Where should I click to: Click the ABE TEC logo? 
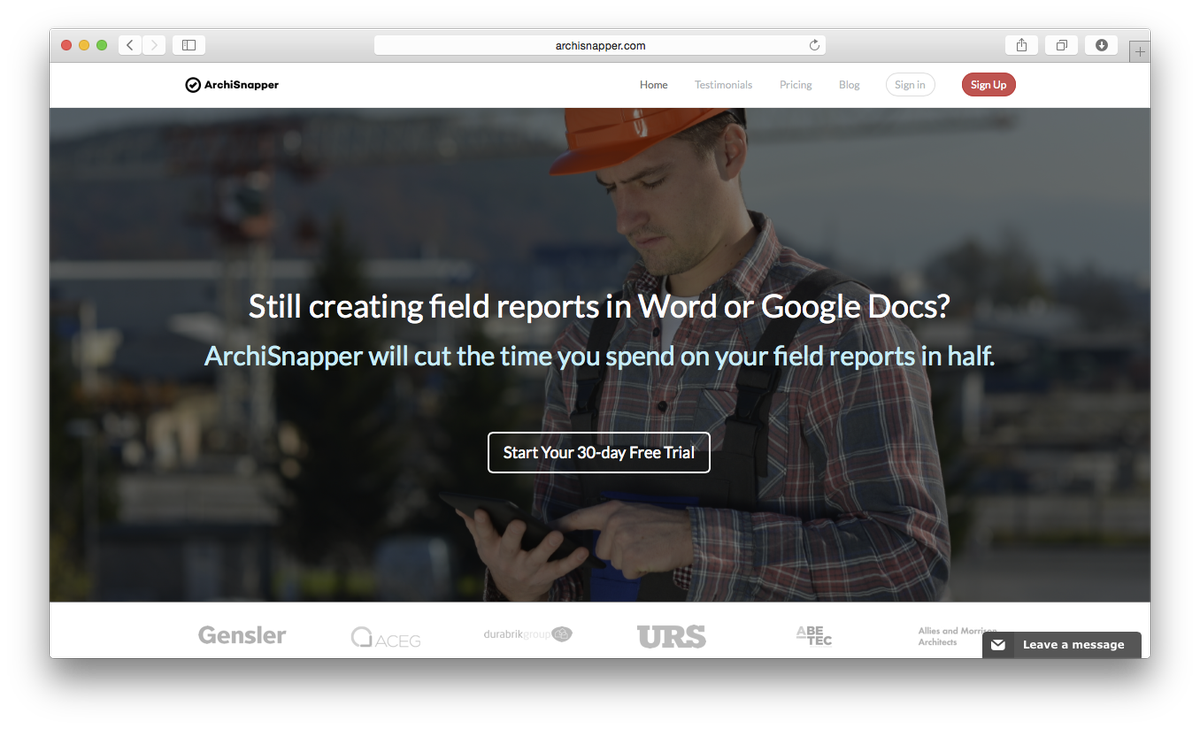814,635
